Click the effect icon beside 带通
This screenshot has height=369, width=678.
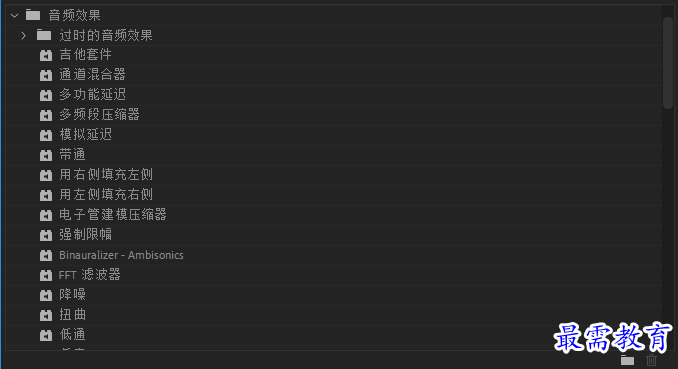[46, 155]
